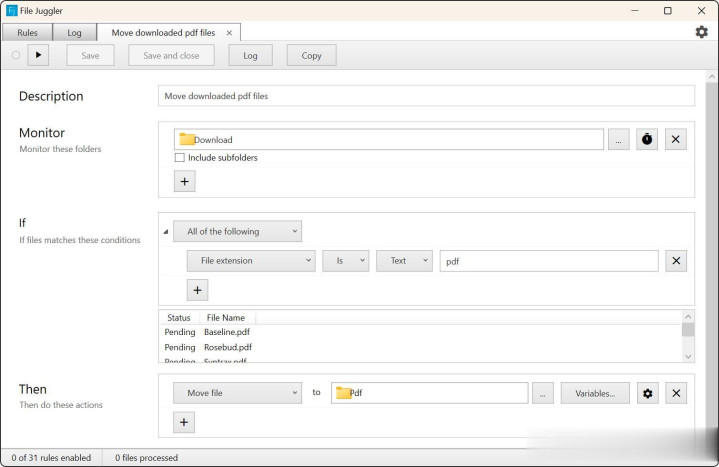Open the All of the following dropdown
Image resolution: width=719 pixels, height=467 pixels.
(237, 231)
